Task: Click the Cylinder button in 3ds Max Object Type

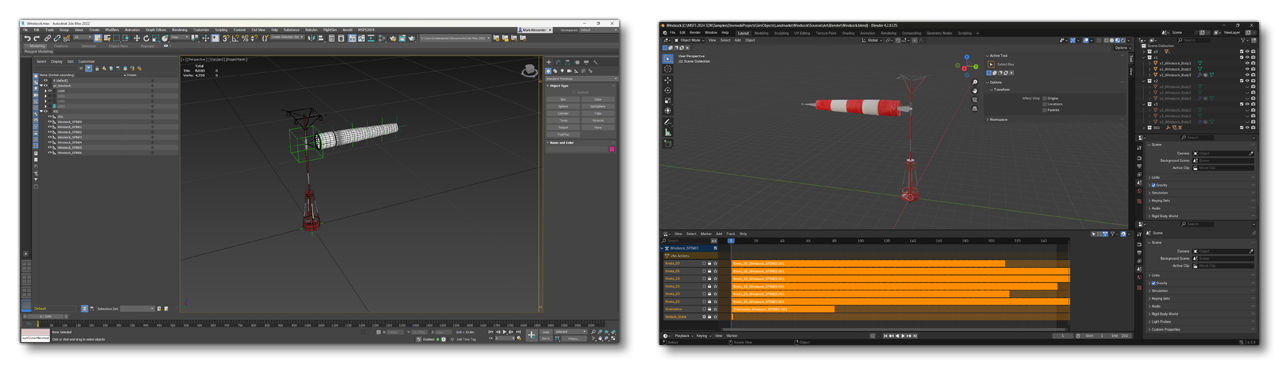Action: (x=563, y=113)
